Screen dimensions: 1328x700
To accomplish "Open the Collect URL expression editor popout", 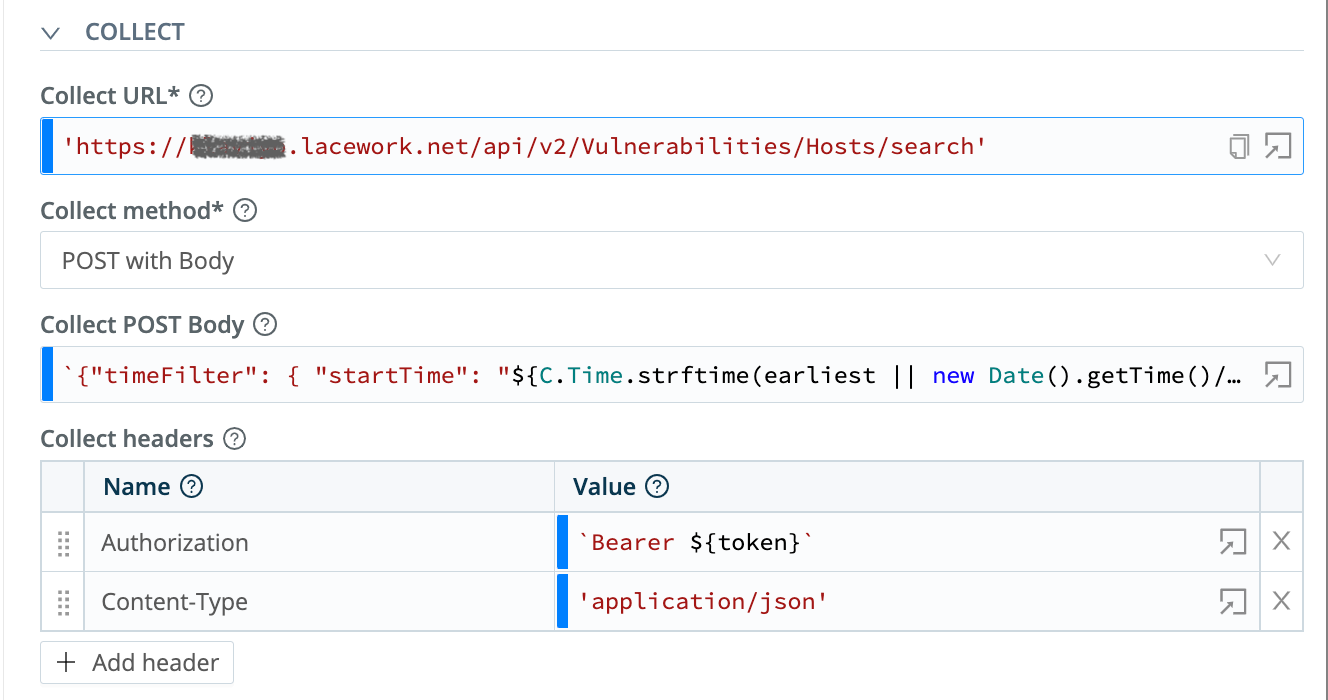I will [1278, 145].
